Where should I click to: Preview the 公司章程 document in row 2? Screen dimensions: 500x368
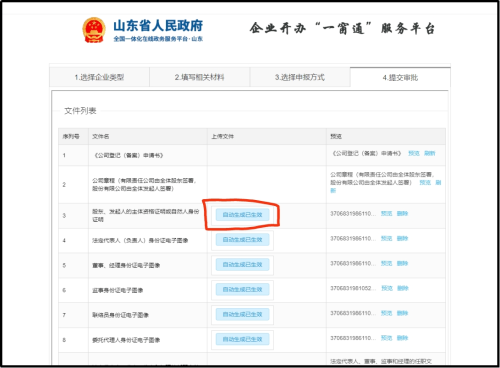(x=425, y=183)
